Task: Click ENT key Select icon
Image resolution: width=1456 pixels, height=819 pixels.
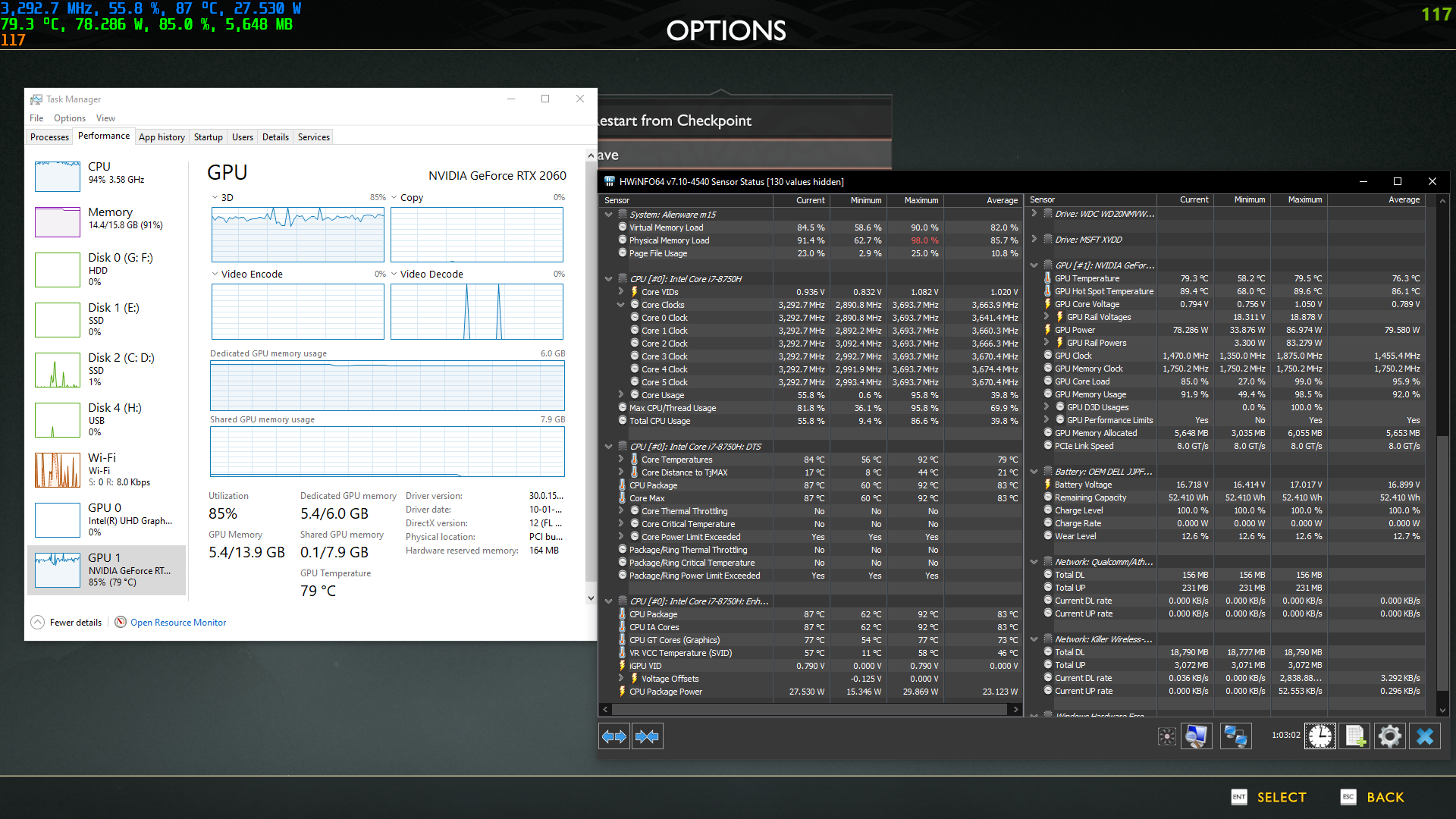Action: click(1239, 797)
